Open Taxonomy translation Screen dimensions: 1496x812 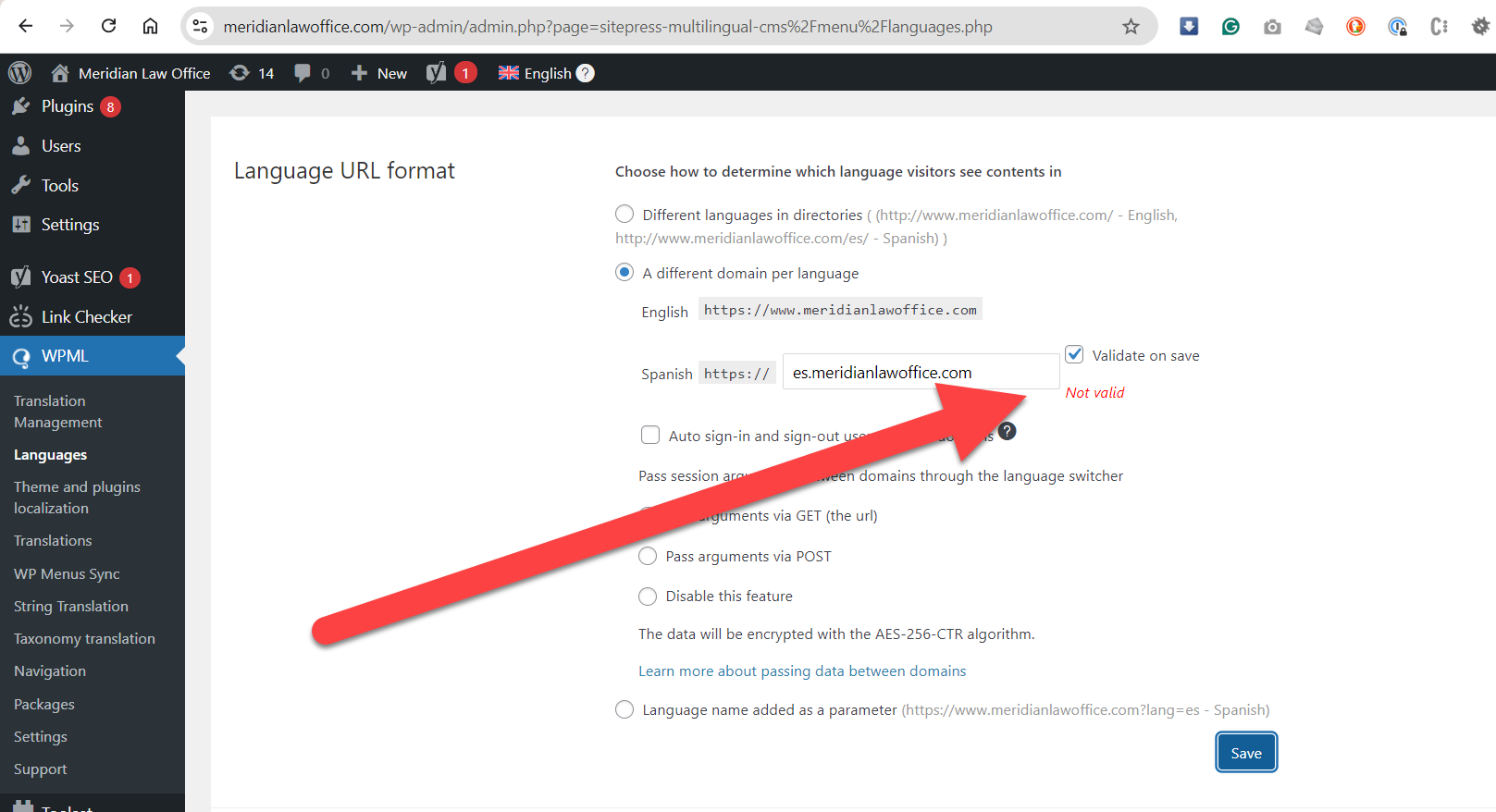pos(84,639)
